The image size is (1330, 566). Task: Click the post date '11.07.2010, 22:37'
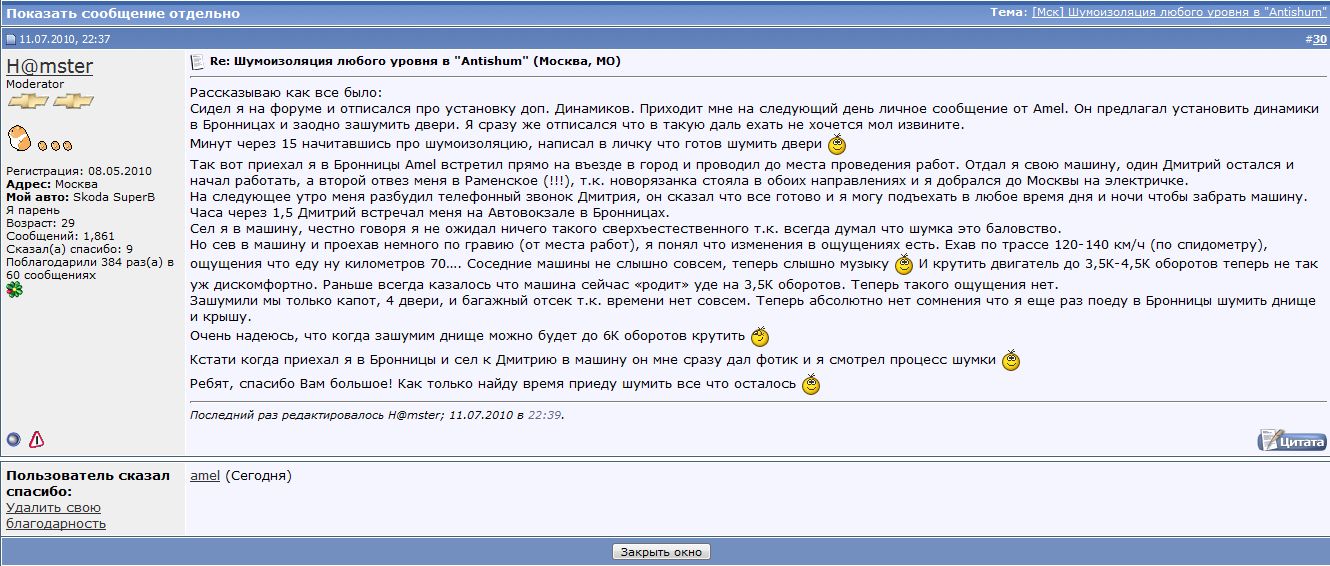tap(65, 39)
